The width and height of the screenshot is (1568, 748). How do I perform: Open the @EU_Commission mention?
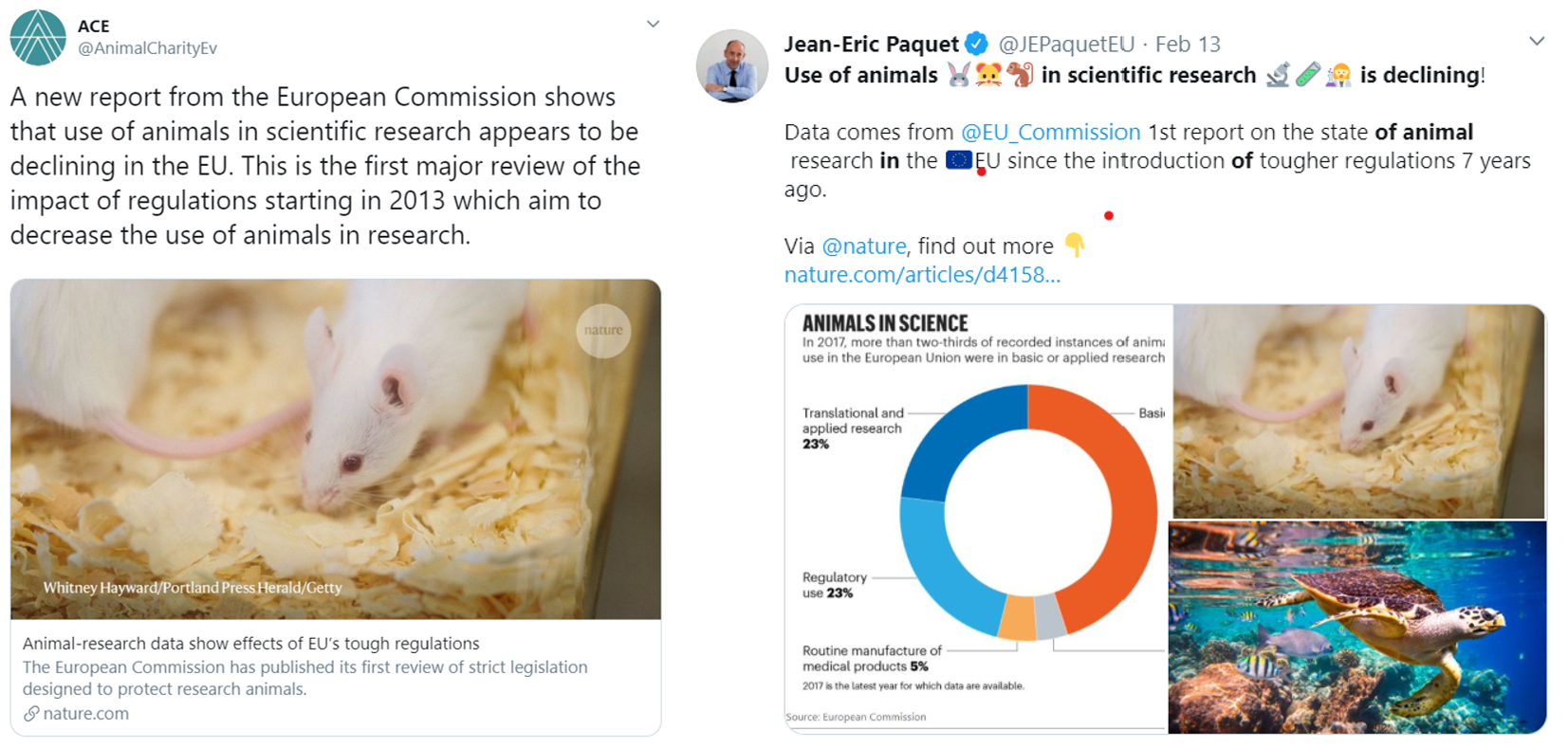[x=1050, y=132]
